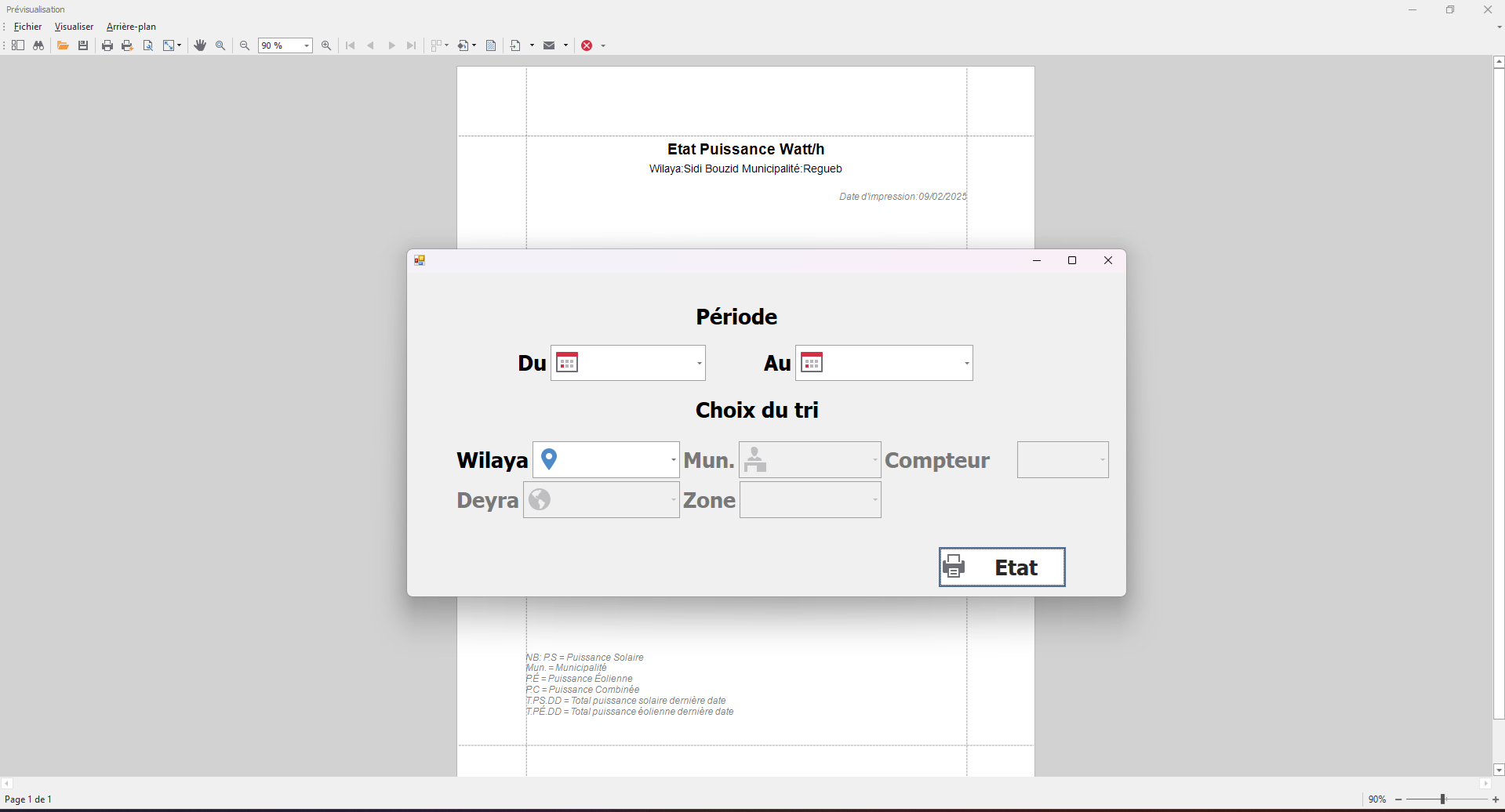Click the envelope send by email icon
Screen dimensions: 1505x812
(549, 45)
